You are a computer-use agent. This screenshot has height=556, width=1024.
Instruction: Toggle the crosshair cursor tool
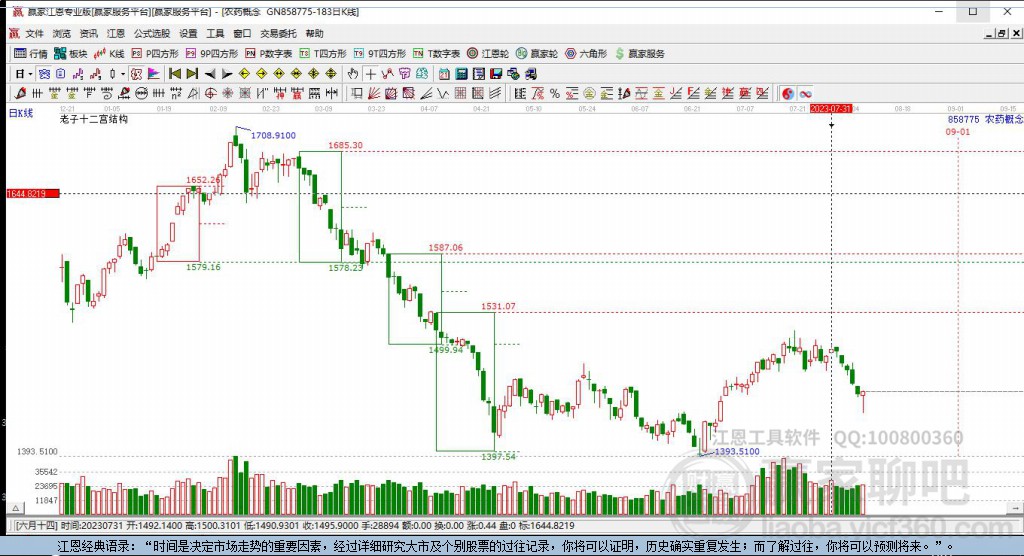370,74
